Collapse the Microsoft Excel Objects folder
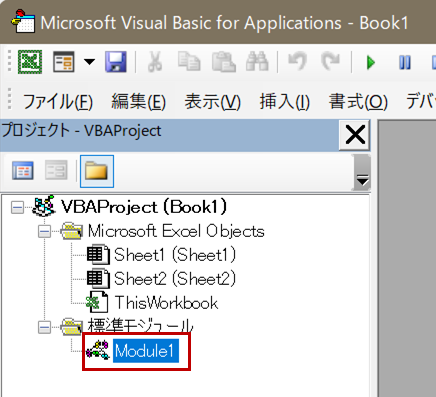436x397 pixels. pos(44,231)
